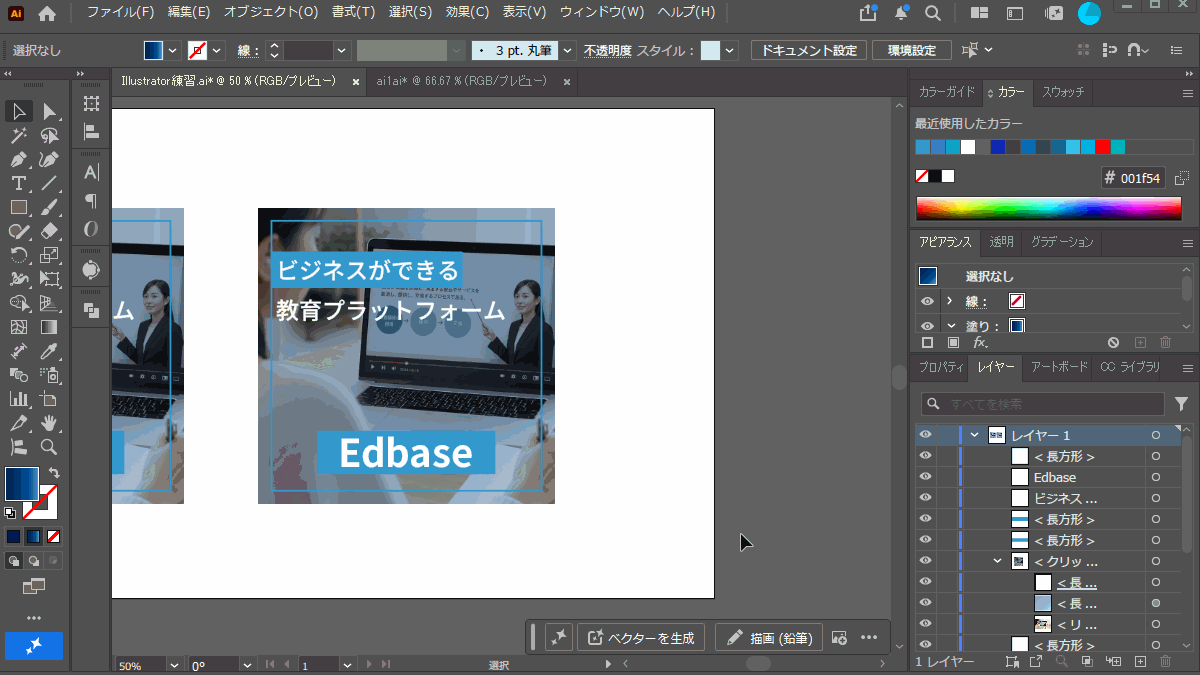
Task: Expand the 線 row in Appearance panel
Action: click(949, 301)
